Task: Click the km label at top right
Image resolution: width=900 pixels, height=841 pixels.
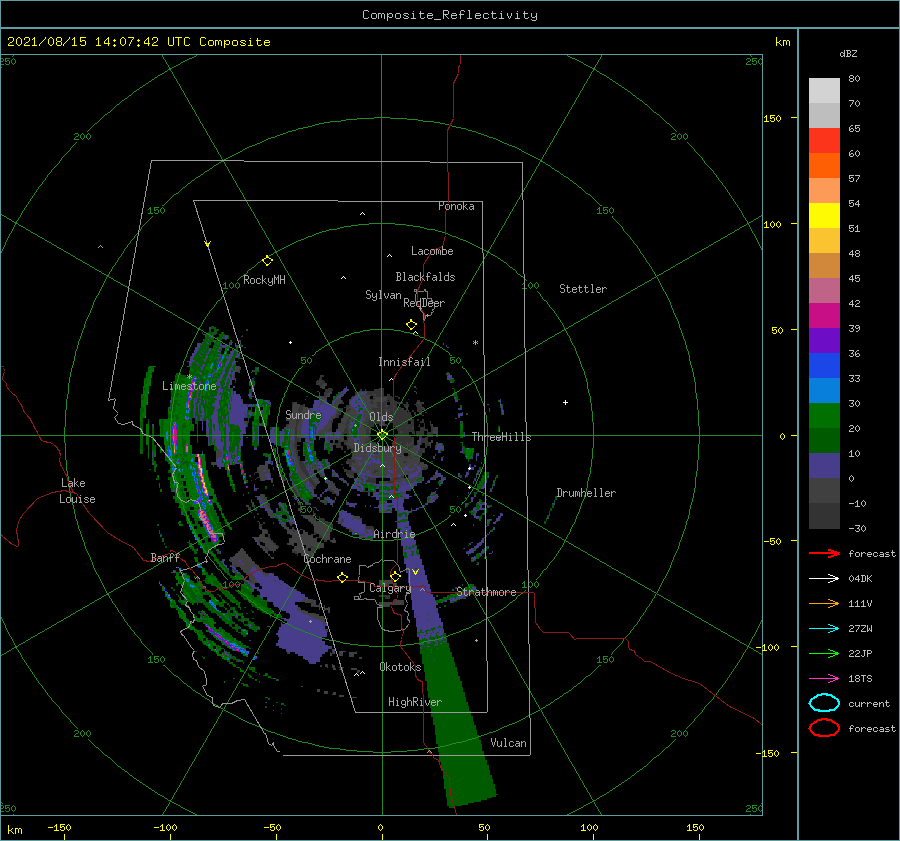Action: [782, 42]
